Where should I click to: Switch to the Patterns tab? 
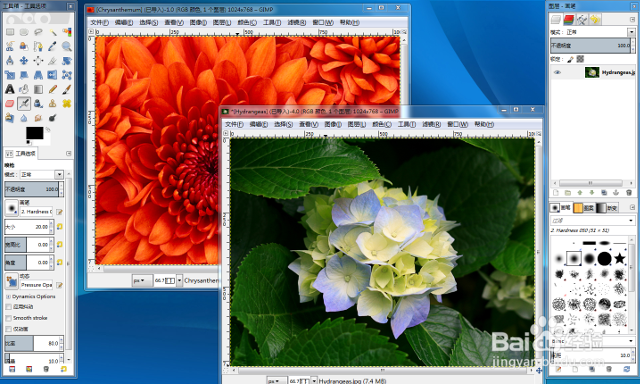tap(584, 208)
